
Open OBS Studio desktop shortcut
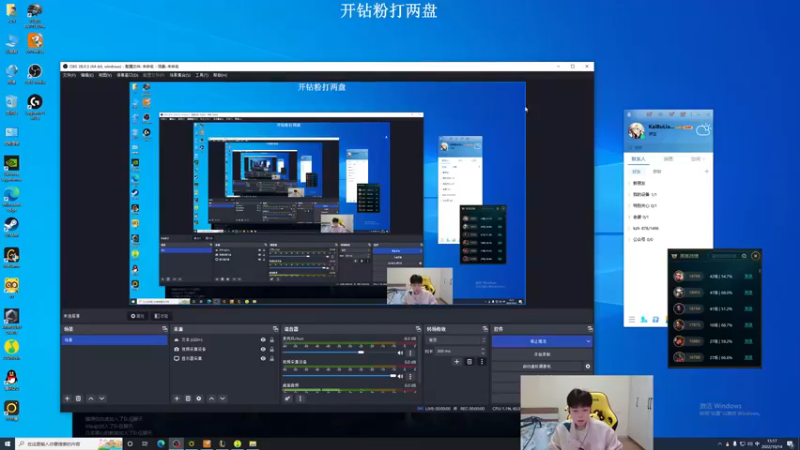pos(35,74)
